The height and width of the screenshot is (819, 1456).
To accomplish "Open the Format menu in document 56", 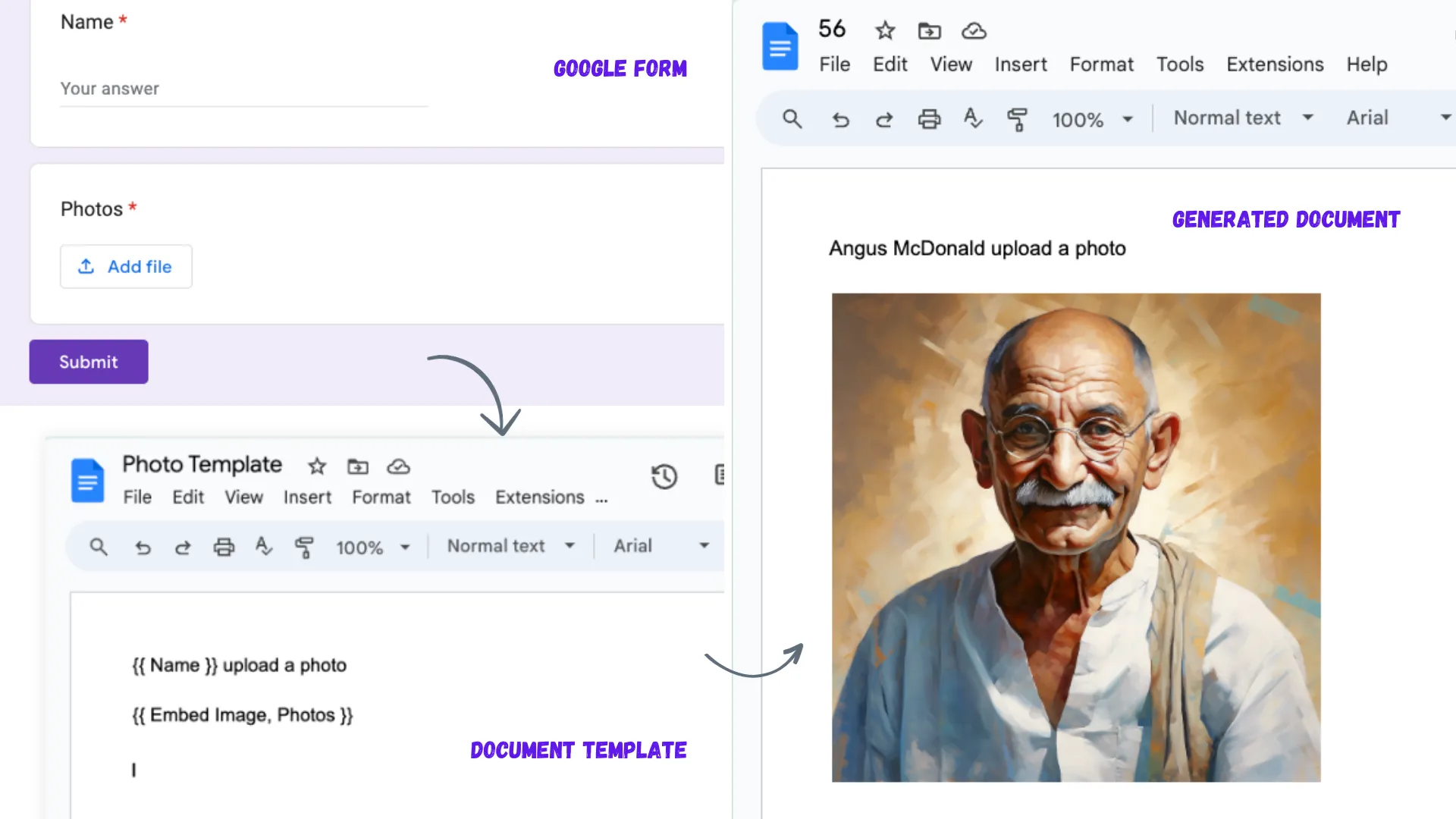I will tap(1101, 64).
